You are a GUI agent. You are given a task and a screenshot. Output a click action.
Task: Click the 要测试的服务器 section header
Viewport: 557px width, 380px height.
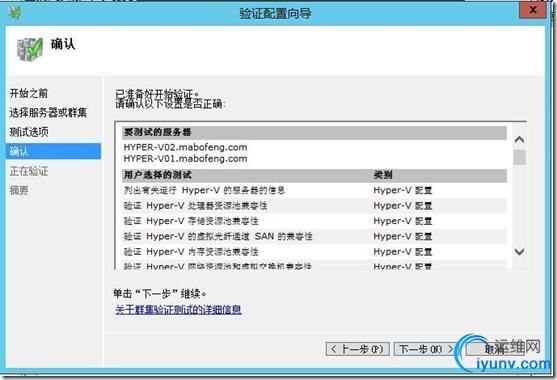[314, 132]
